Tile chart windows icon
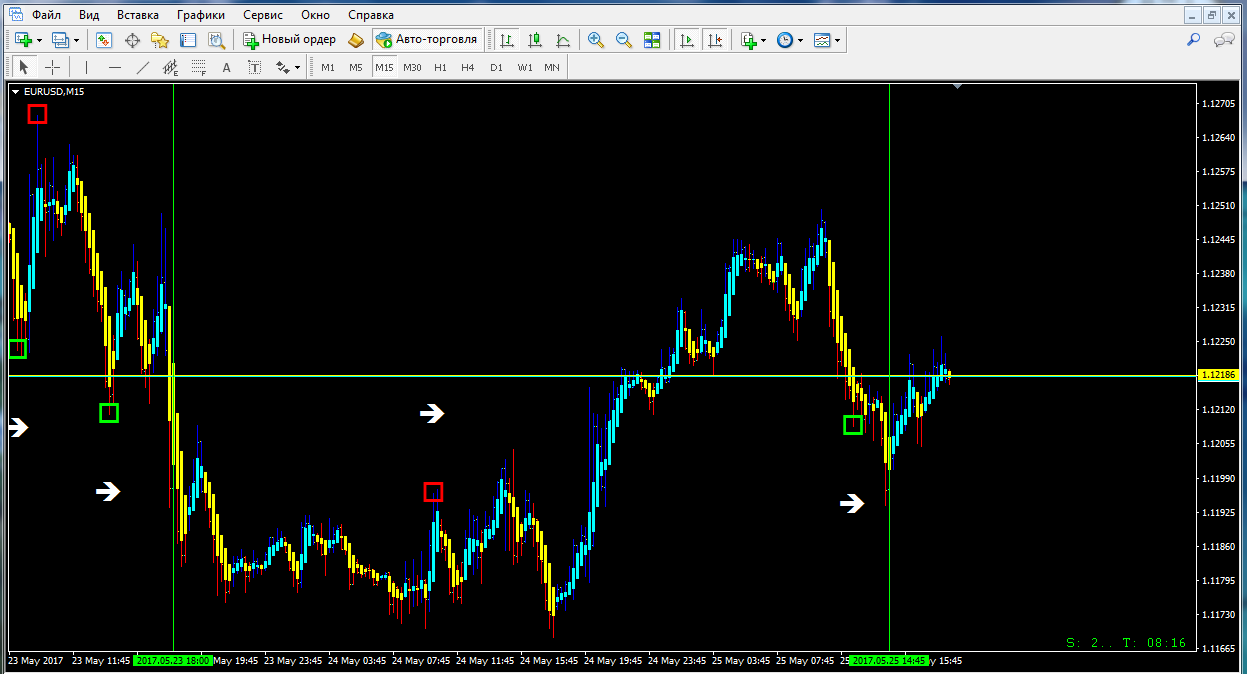Image resolution: width=1247 pixels, height=674 pixels. tap(652, 40)
